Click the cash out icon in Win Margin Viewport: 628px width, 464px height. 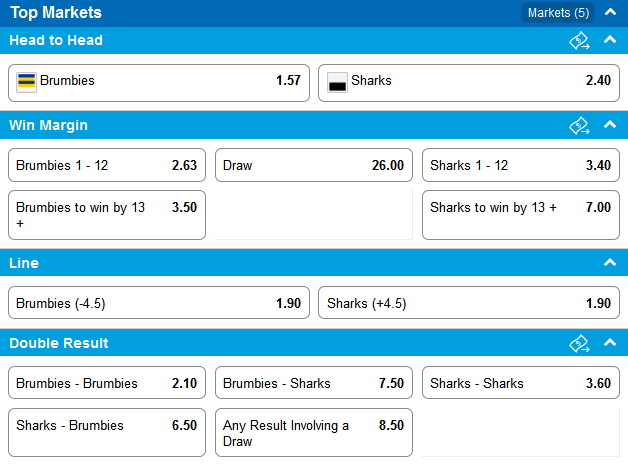579,125
